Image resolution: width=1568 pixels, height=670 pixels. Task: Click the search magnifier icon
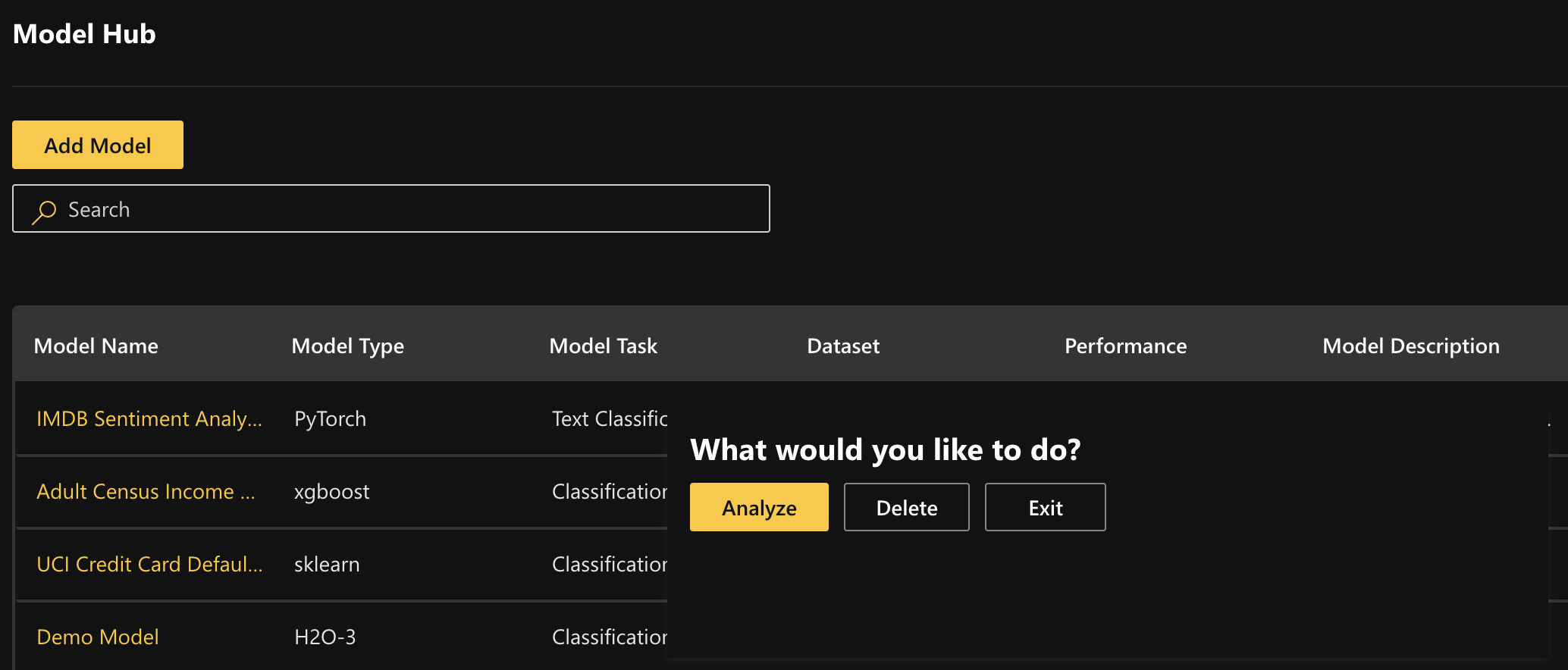(44, 211)
